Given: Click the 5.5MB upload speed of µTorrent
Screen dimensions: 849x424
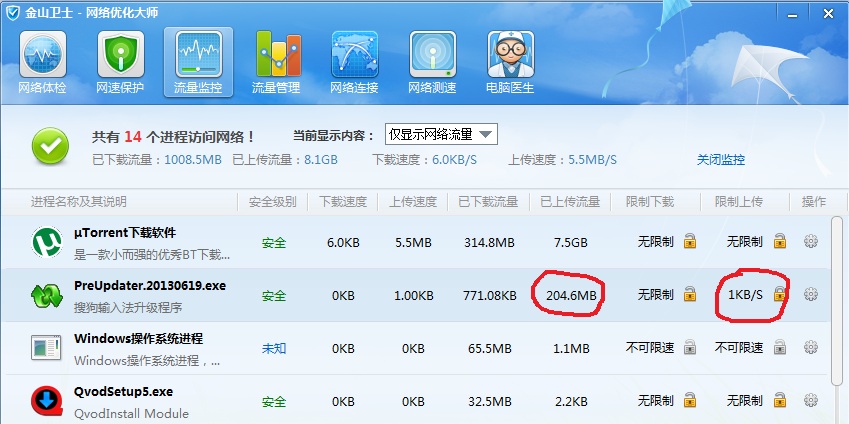Looking at the screenshot, I should (x=413, y=242).
